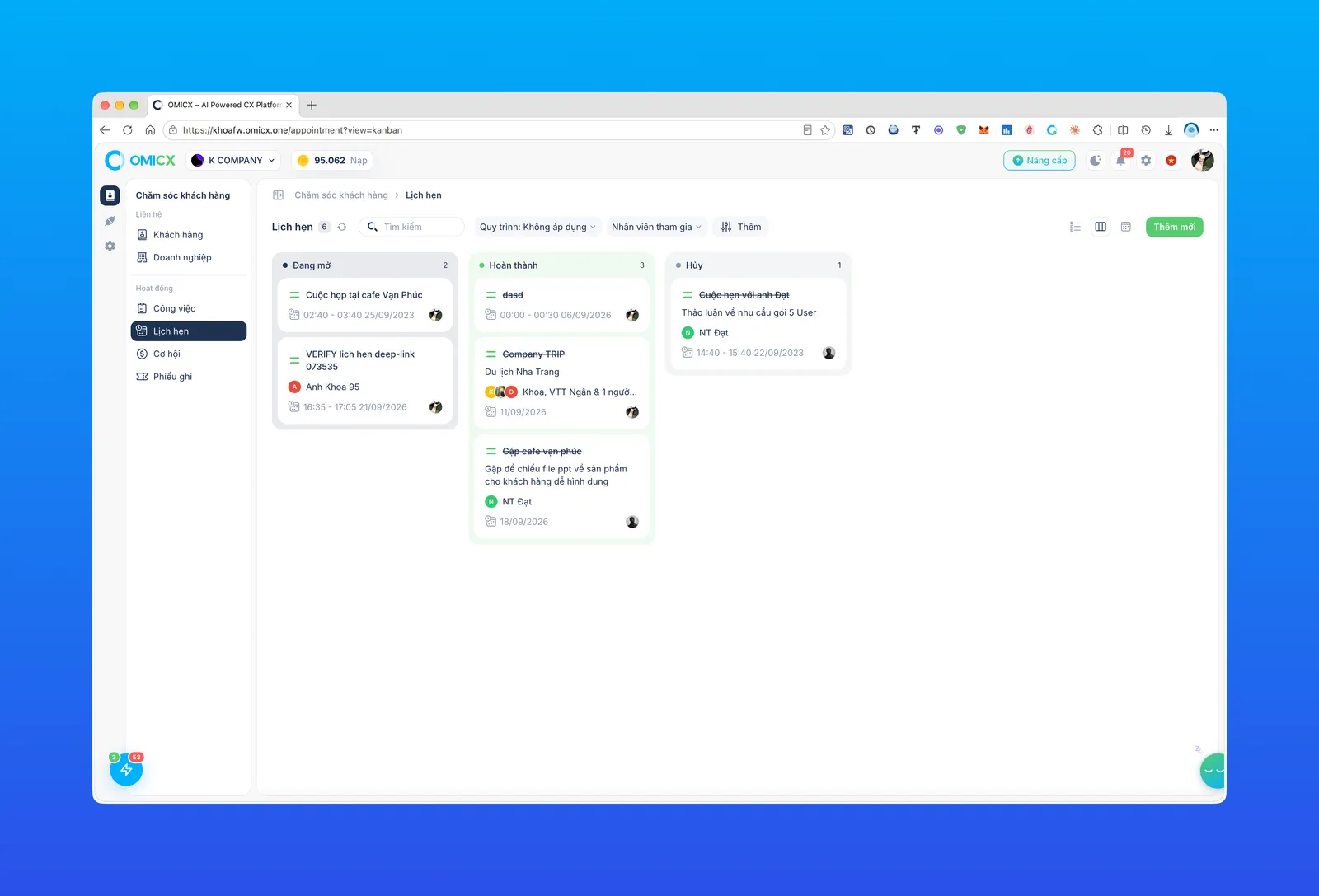
Task: Open card VERIFY lich hen deep-link 073535
Action: pos(365,381)
